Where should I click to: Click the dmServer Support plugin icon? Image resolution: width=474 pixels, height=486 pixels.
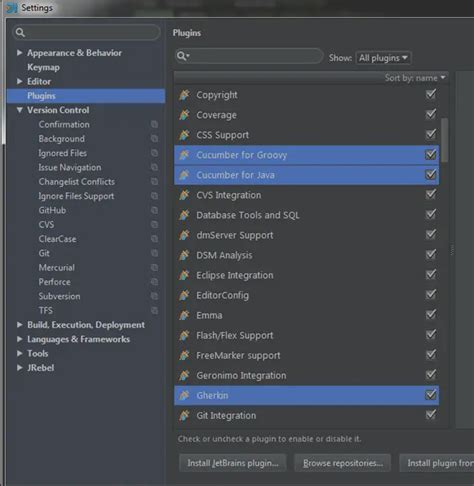click(x=184, y=235)
